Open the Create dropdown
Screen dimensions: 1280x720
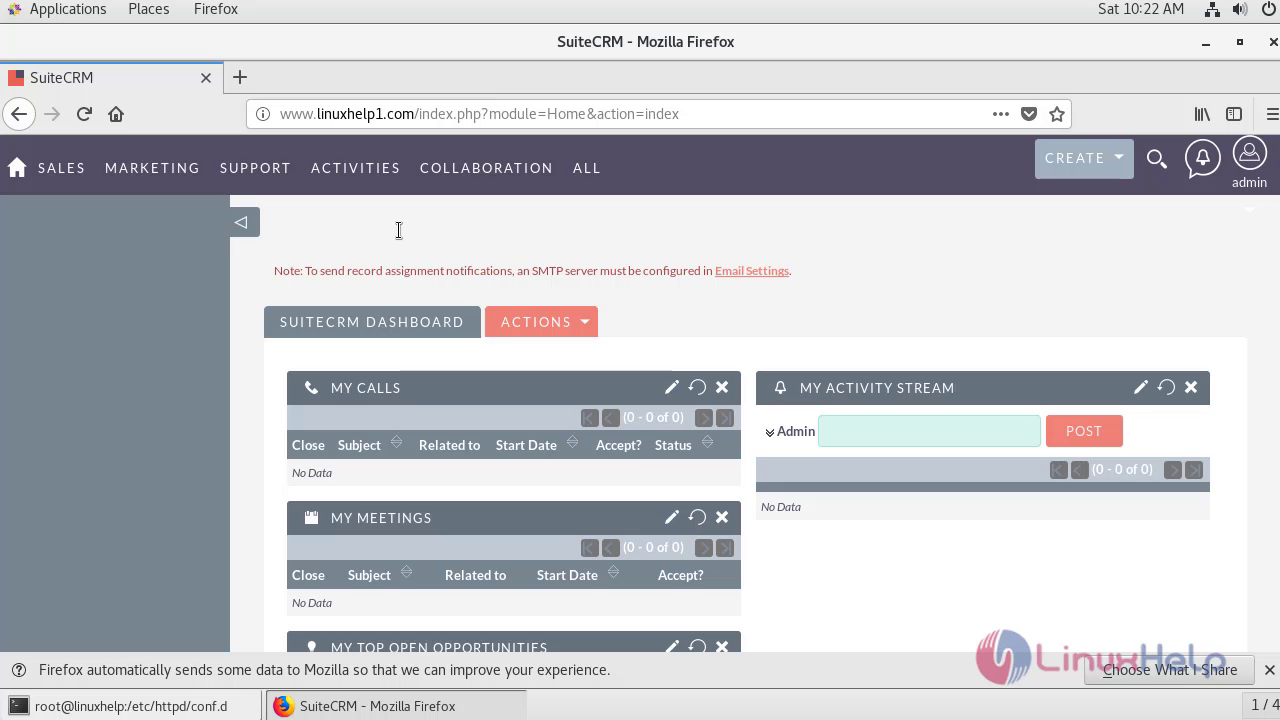click(x=1084, y=158)
